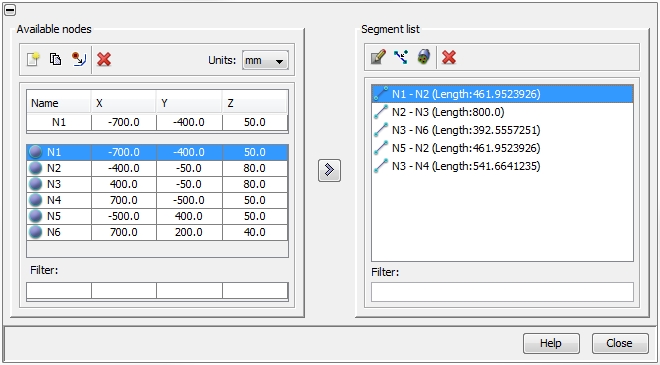This screenshot has height=365, width=660.
Task: Click the Z column header
Action: (x=255, y=103)
